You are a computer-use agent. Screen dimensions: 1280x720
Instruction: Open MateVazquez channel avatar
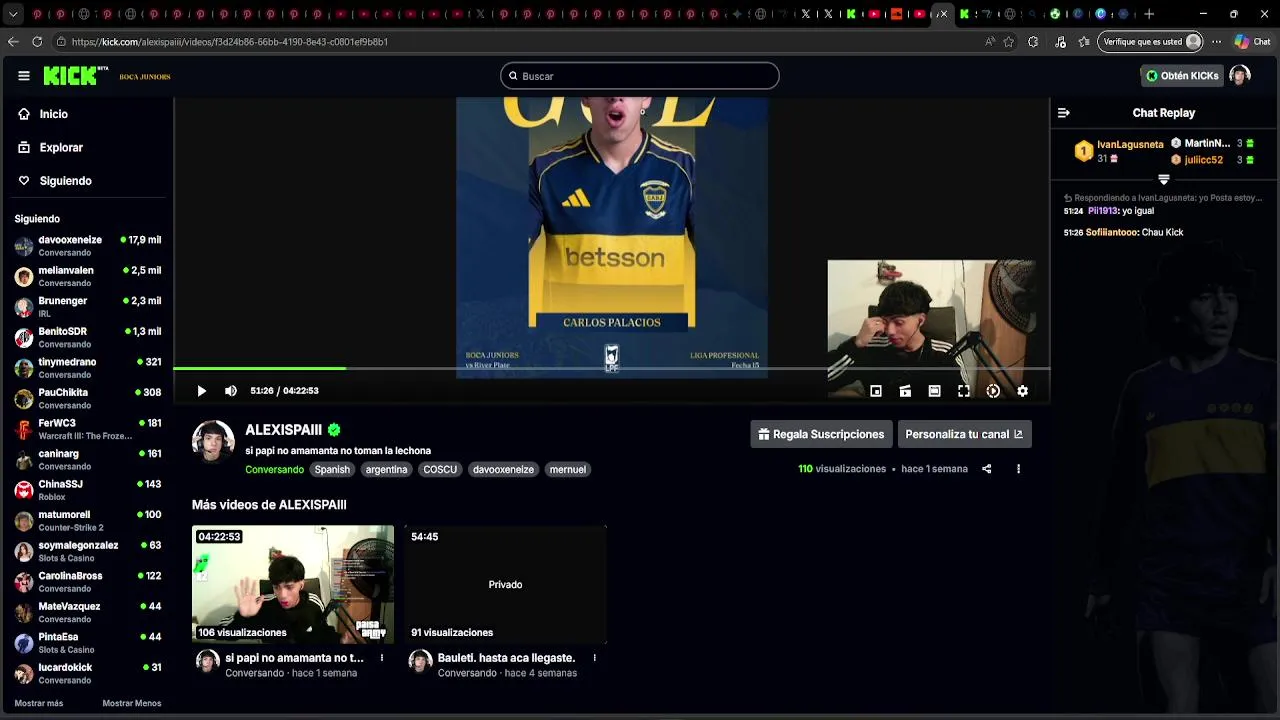(x=24, y=612)
